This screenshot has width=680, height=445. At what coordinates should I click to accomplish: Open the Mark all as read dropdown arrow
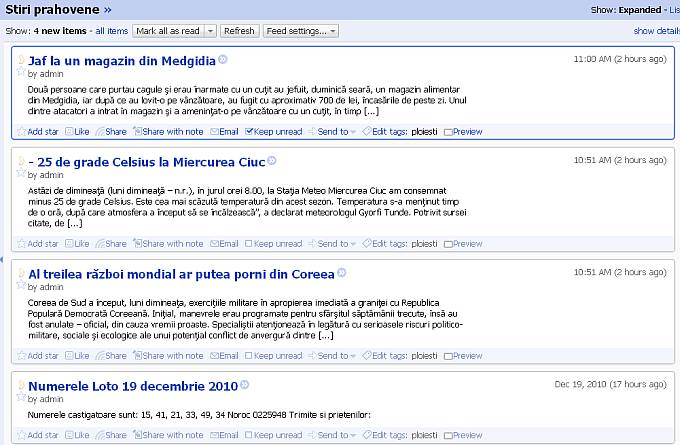(x=210, y=31)
